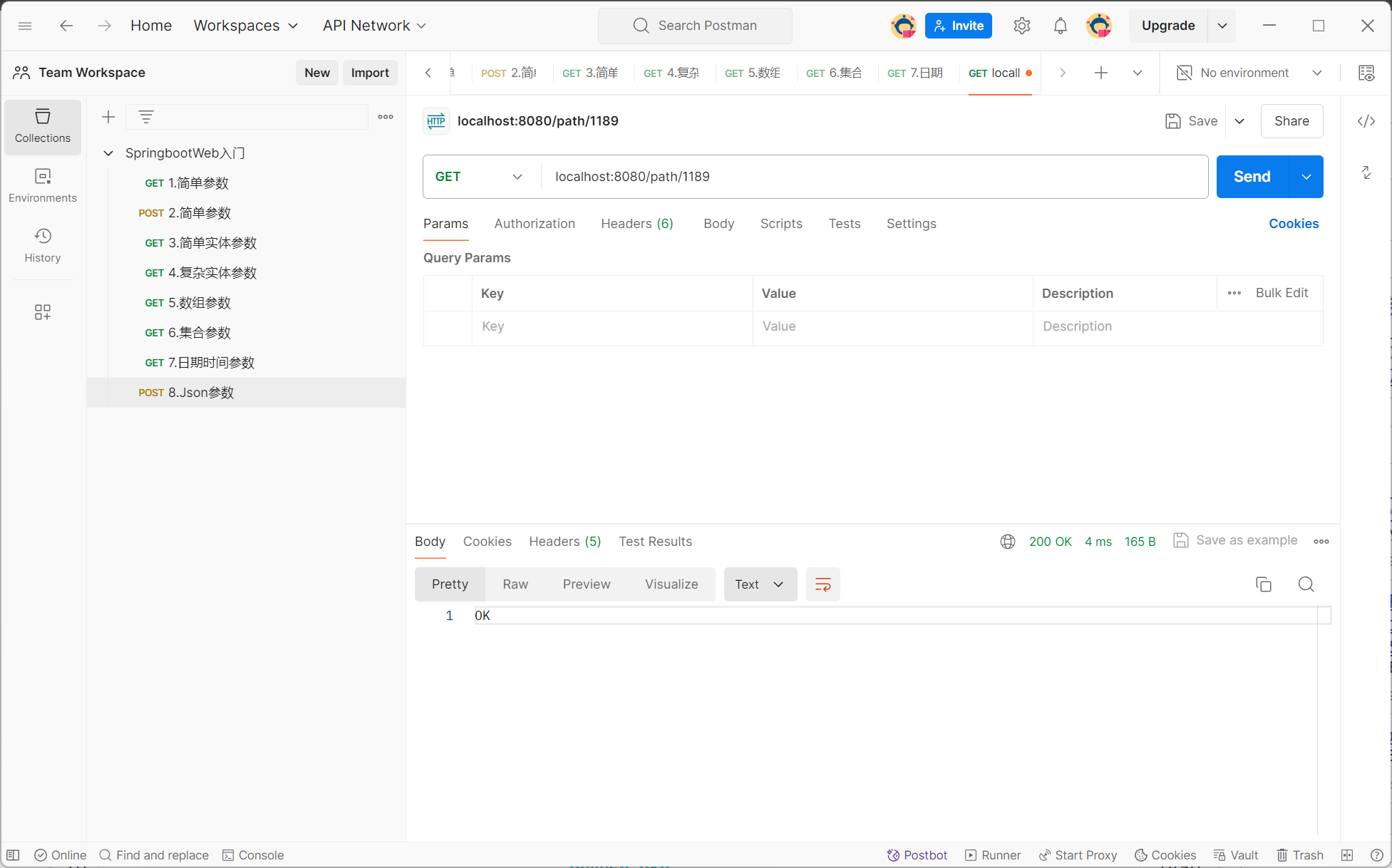Open the Environments sidebar panel
Screen dimensions: 1392x868
(x=43, y=186)
